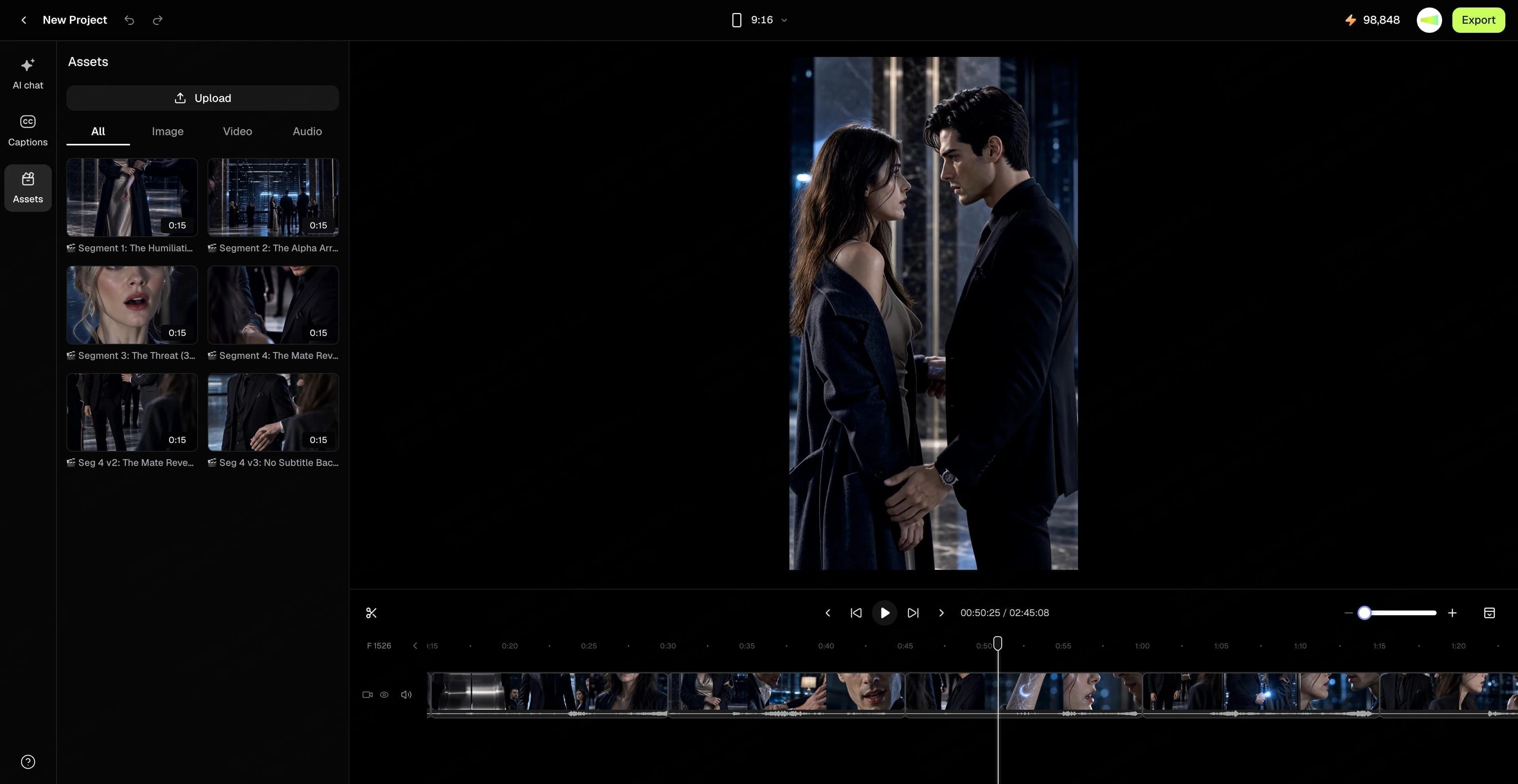The width and height of the screenshot is (1518, 784).
Task: Open the AI chat panel
Action: point(28,73)
